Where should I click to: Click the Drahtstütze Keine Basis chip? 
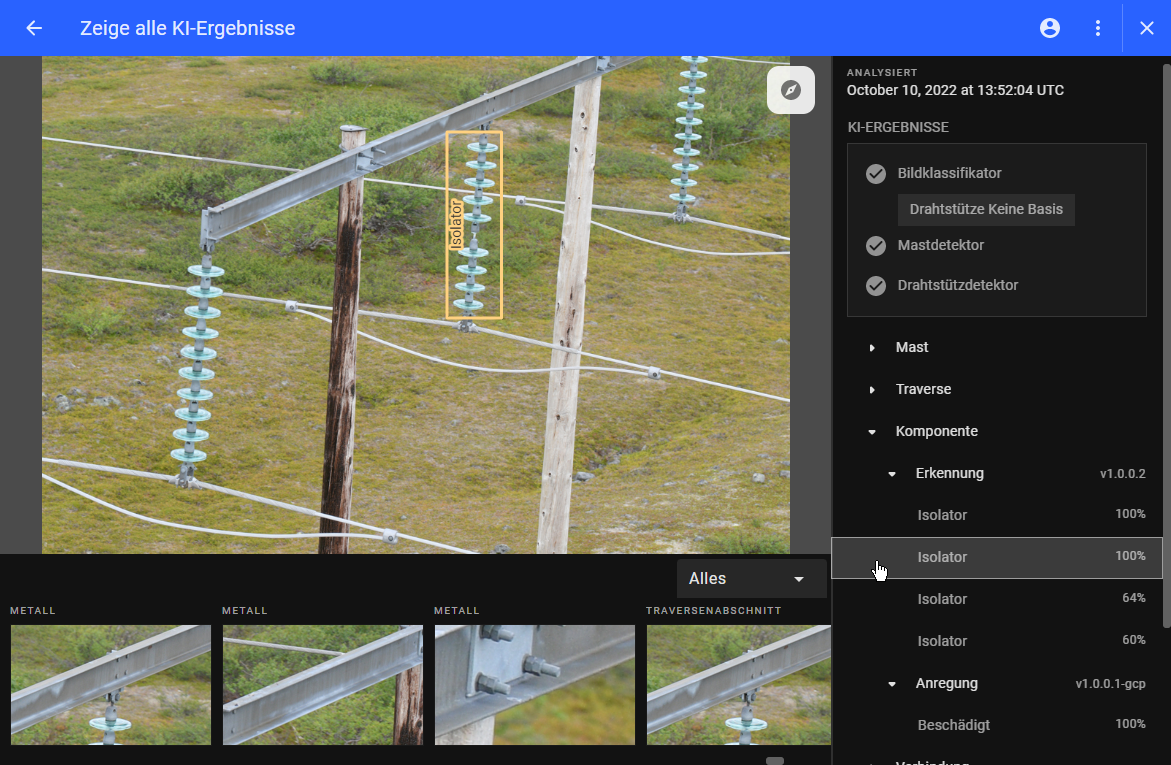[986, 210]
